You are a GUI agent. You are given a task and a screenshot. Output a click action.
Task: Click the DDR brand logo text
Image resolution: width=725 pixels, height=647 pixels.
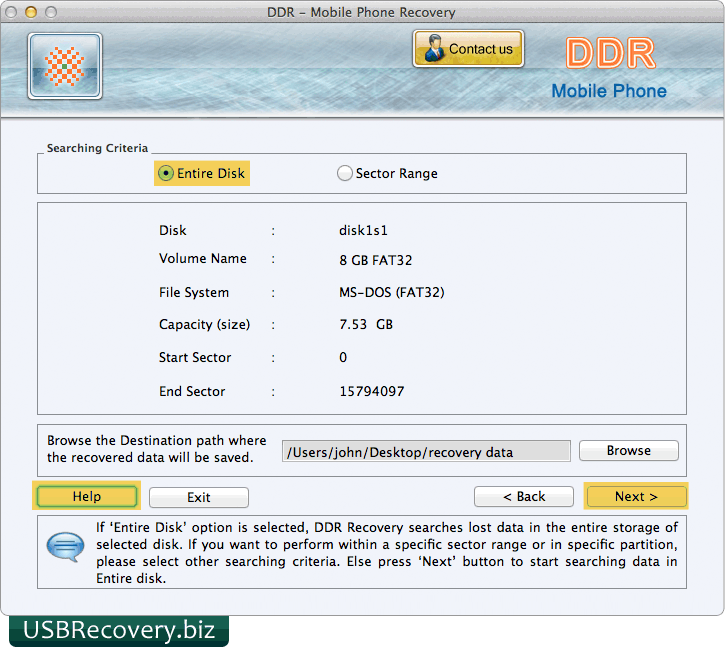click(610, 53)
